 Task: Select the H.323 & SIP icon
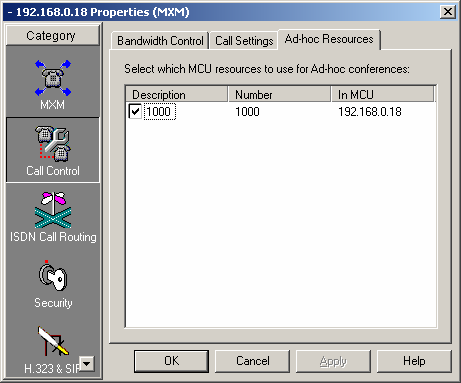[53, 341]
